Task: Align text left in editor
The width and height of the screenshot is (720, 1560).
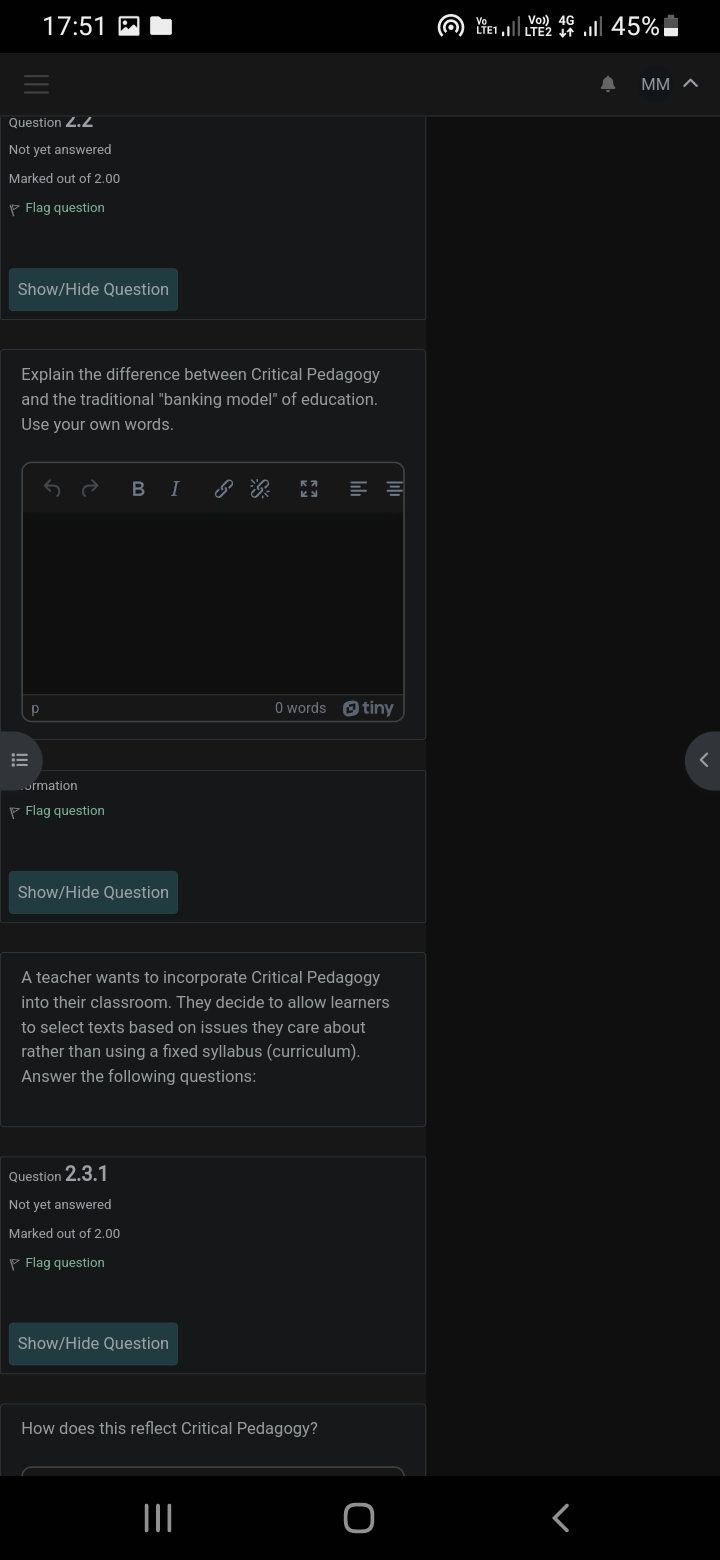Action: pos(358,488)
